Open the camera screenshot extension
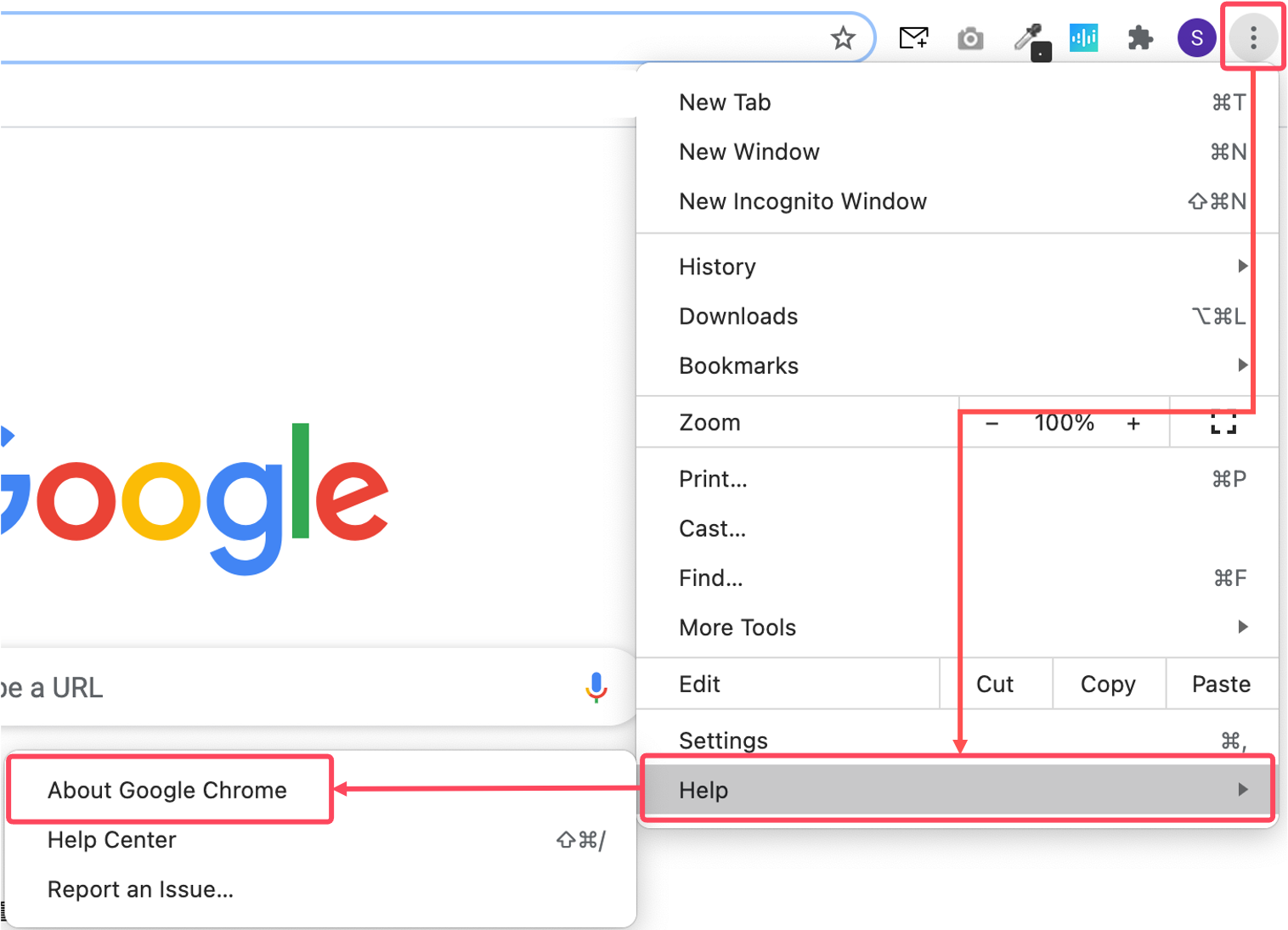Screen dimensions: 1288x930 point(970,38)
